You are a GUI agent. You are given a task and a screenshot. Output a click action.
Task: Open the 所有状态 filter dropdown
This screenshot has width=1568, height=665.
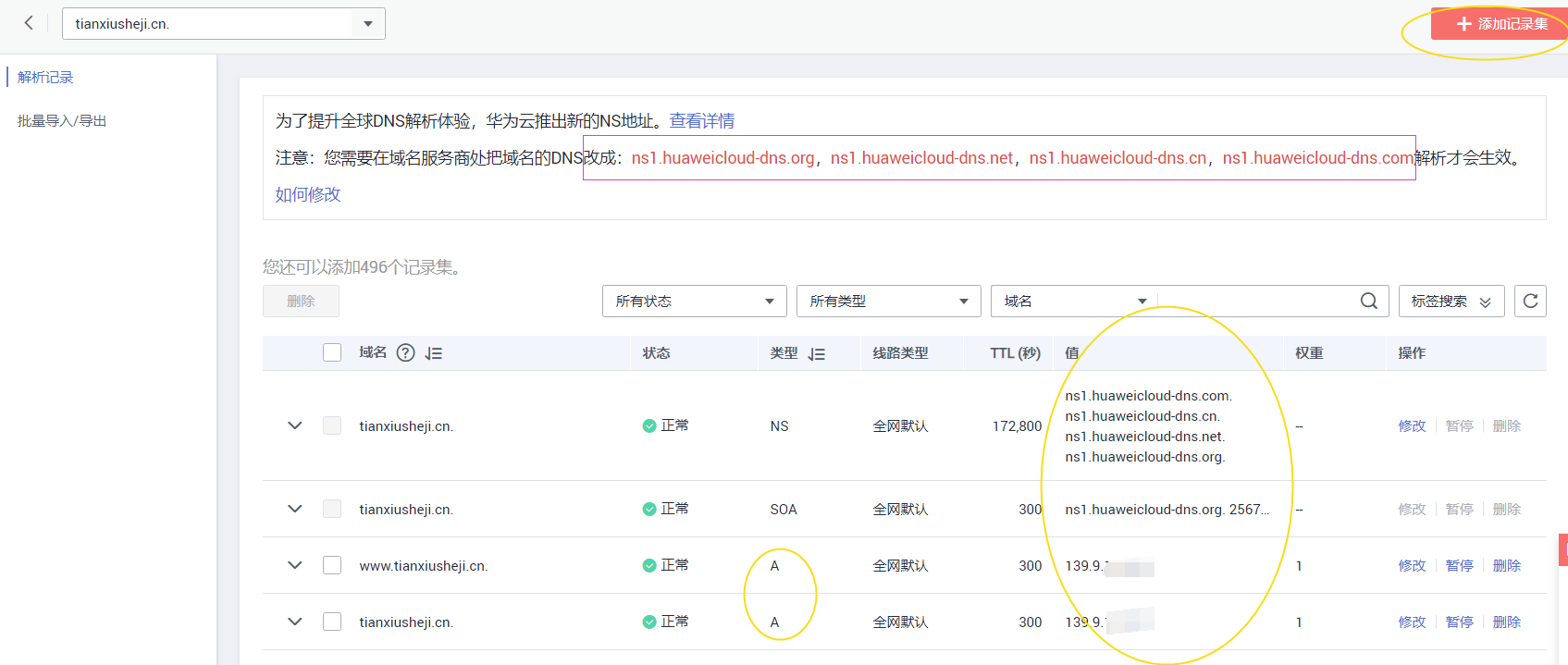[695, 302]
